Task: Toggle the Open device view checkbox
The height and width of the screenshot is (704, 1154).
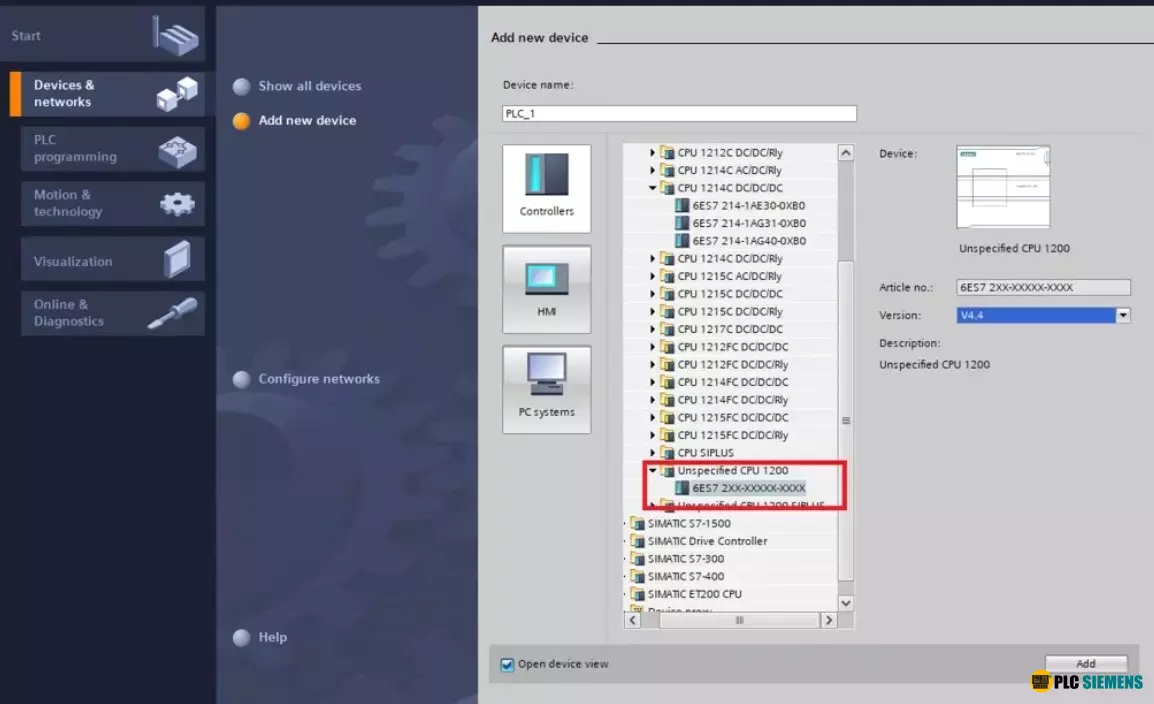Action: (x=507, y=664)
